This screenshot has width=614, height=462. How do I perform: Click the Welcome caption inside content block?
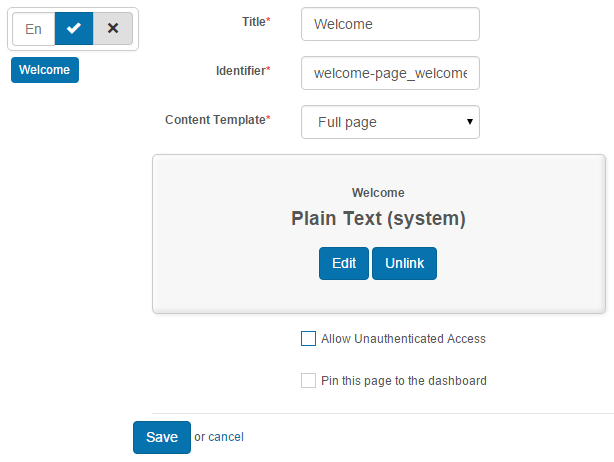378,192
